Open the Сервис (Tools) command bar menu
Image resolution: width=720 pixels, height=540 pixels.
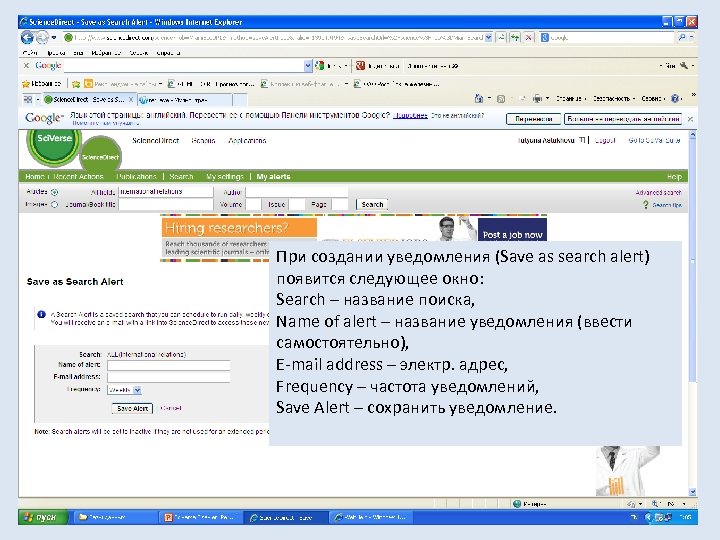[x=653, y=98]
